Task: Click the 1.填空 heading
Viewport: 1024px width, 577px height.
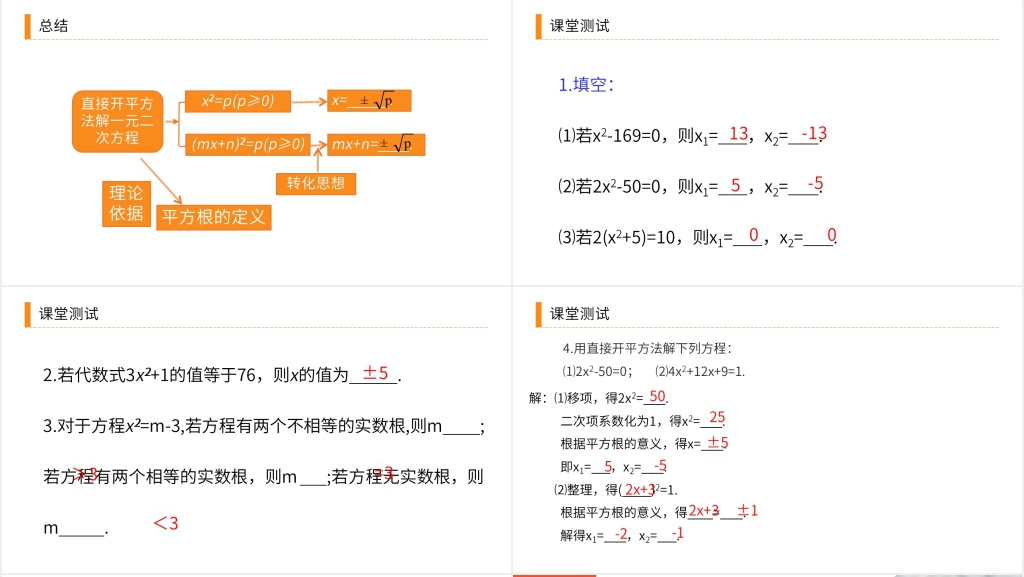Action: coord(586,85)
